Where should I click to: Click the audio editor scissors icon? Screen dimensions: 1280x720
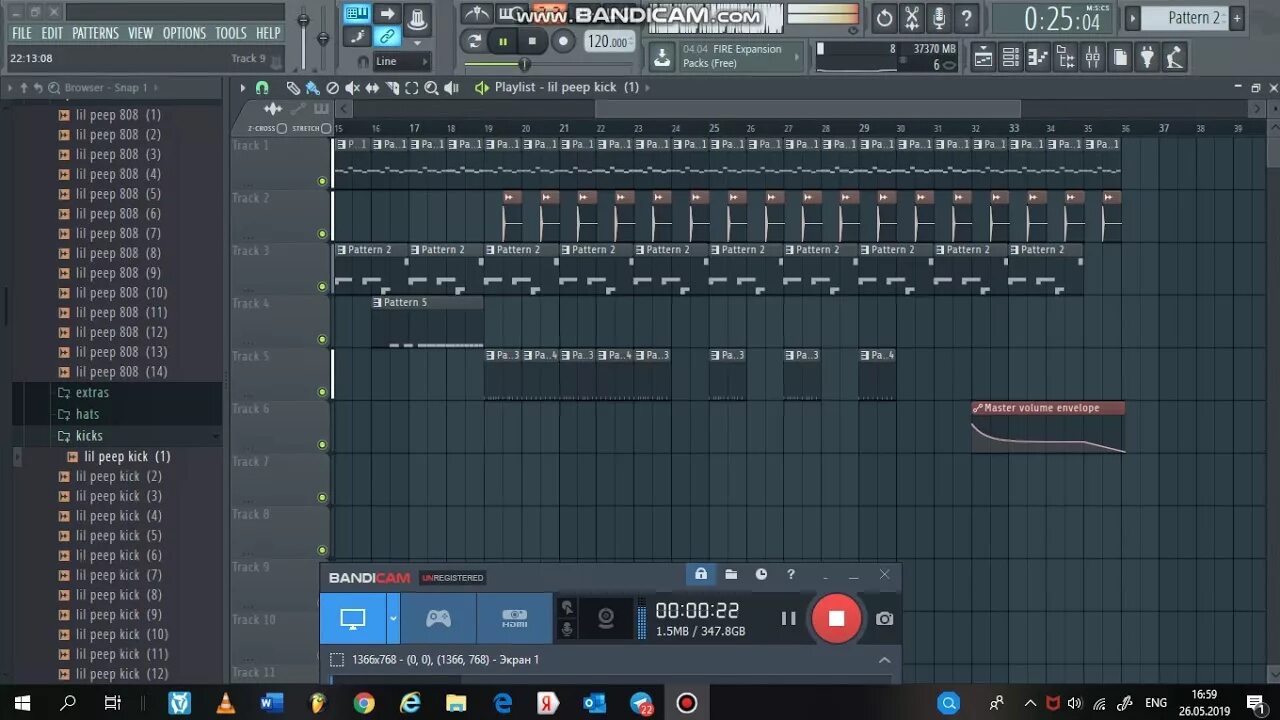pyautogui.click(x=912, y=18)
